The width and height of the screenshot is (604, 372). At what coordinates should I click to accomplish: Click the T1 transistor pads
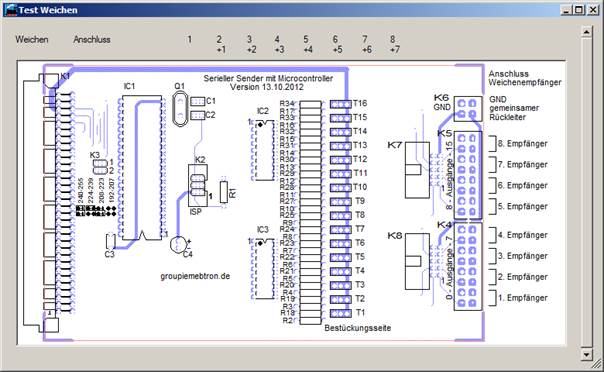point(341,313)
